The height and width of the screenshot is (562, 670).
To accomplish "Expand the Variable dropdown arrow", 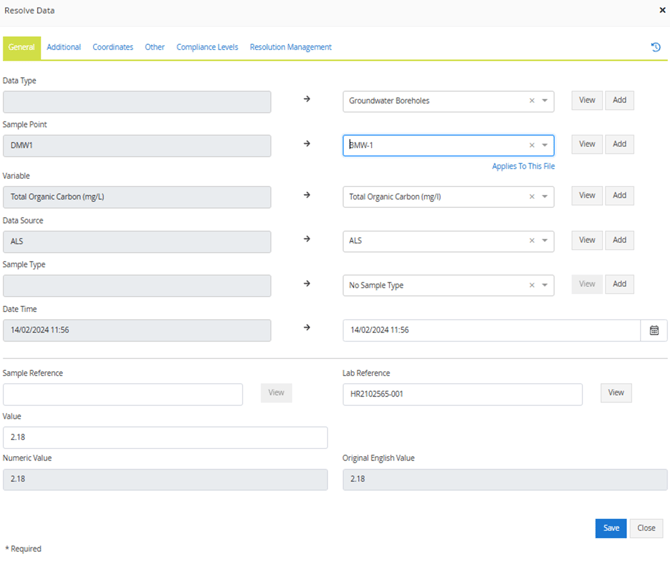I will tap(545, 197).
